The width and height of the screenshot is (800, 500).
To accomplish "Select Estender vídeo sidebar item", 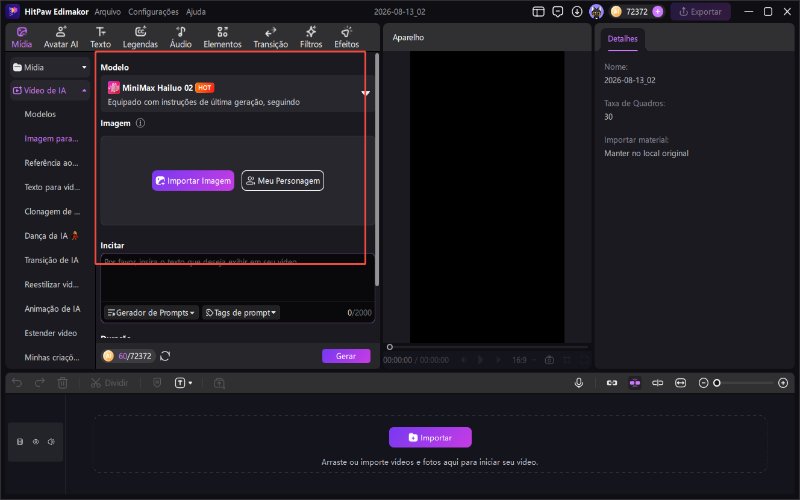I will click(51, 333).
